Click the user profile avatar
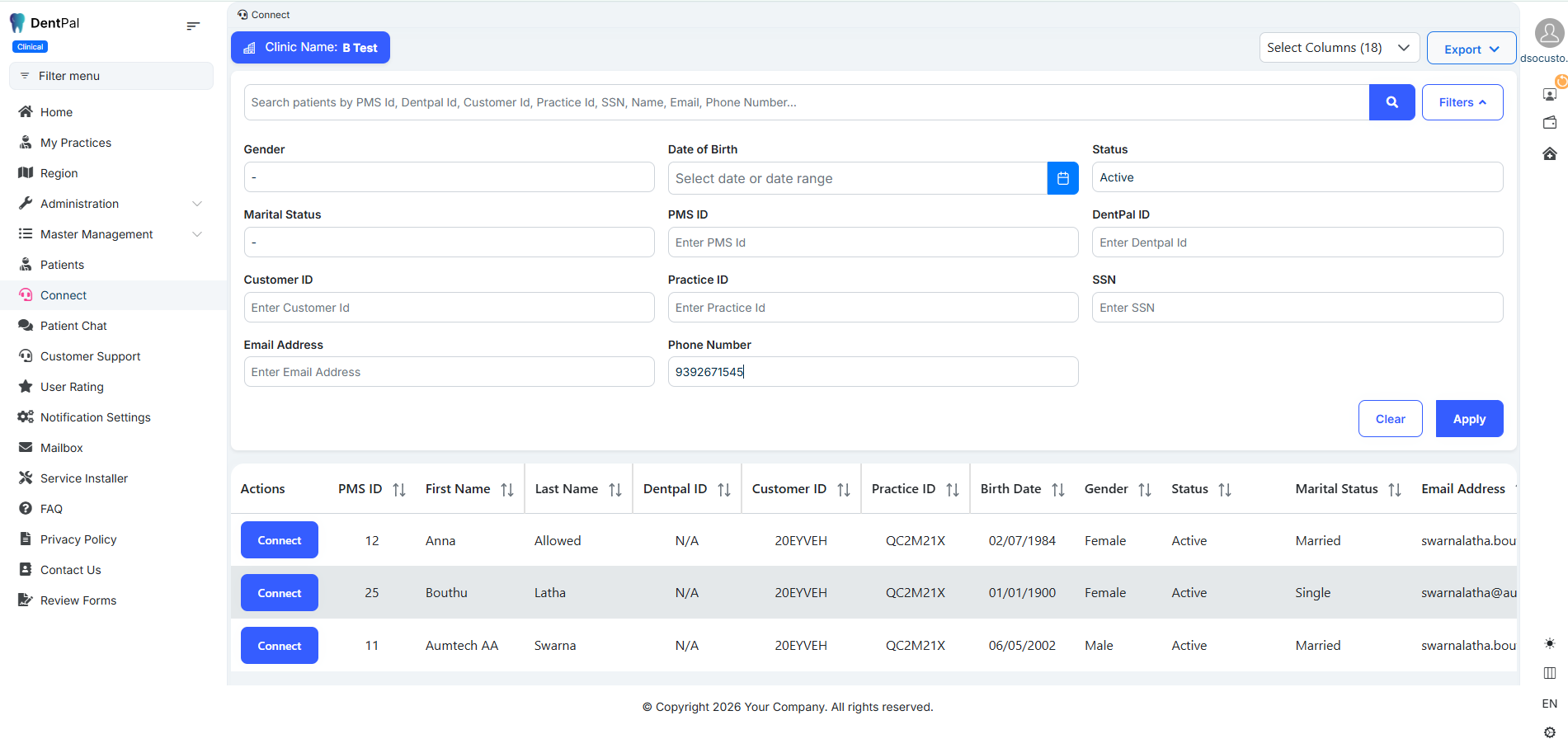 [x=1548, y=34]
